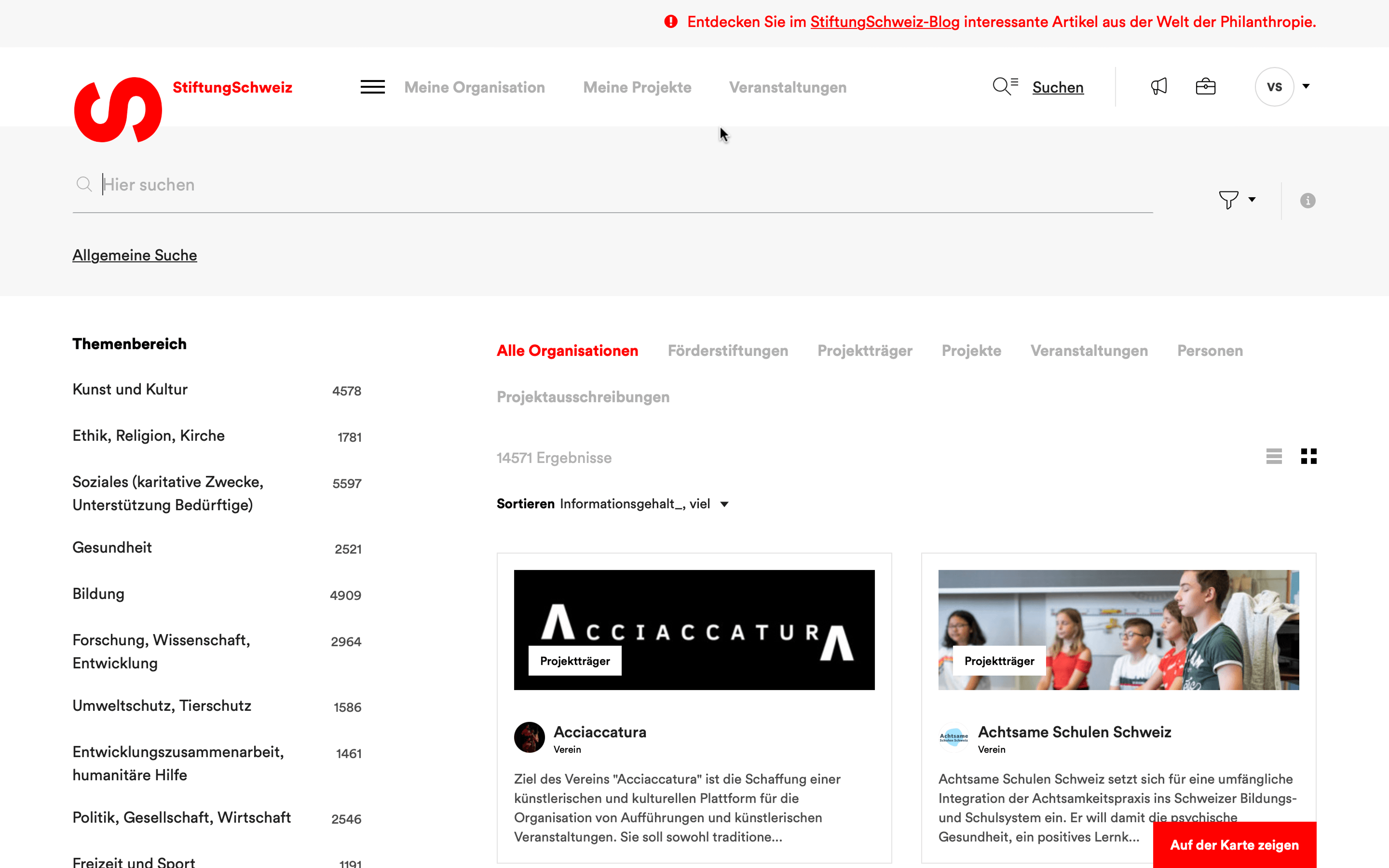Filter by Umweltschutz, Tierschutz
The height and width of the screenshot is (868, 1389).
click(162, 706)
